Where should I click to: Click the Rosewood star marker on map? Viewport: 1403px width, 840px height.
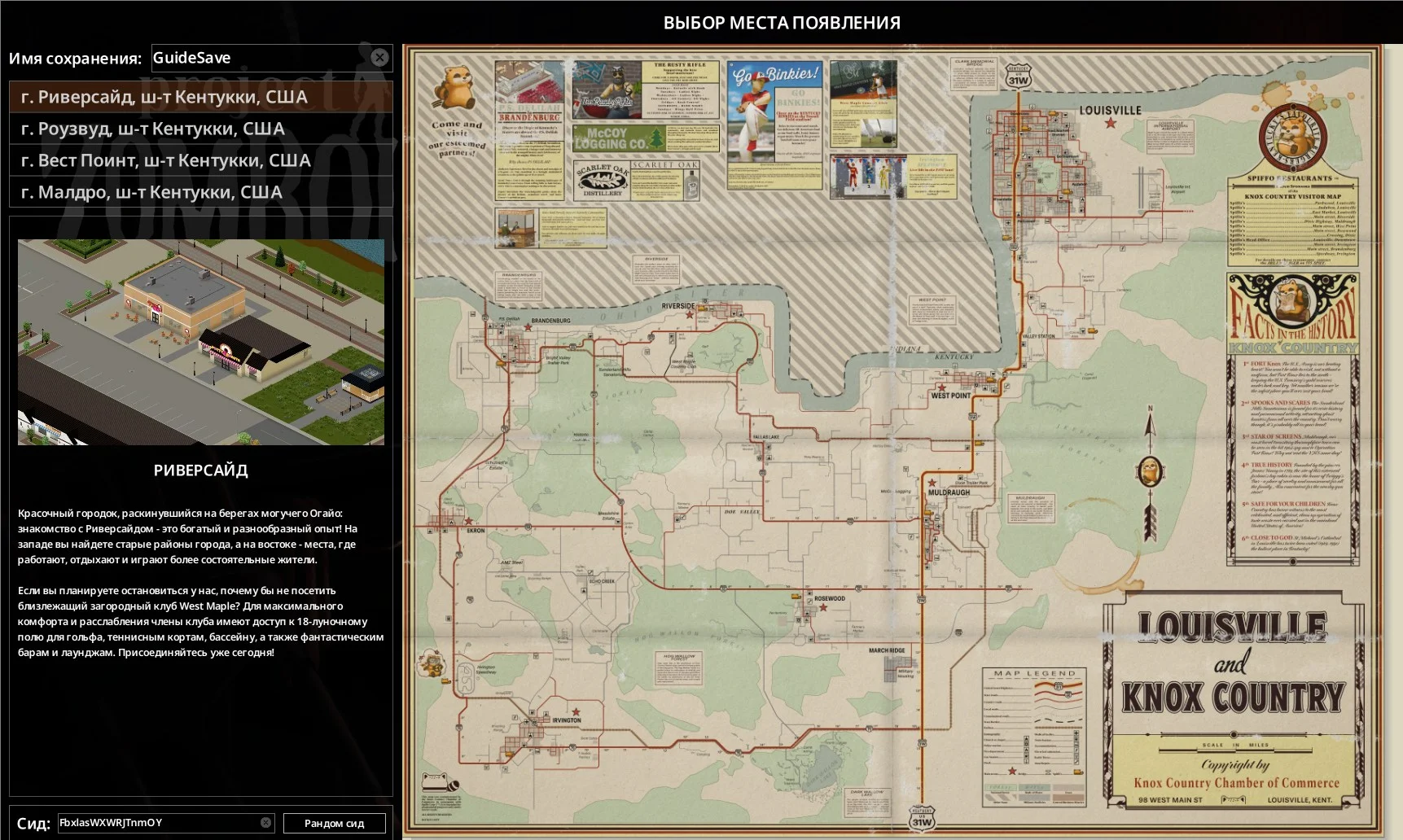click(823, 607)
